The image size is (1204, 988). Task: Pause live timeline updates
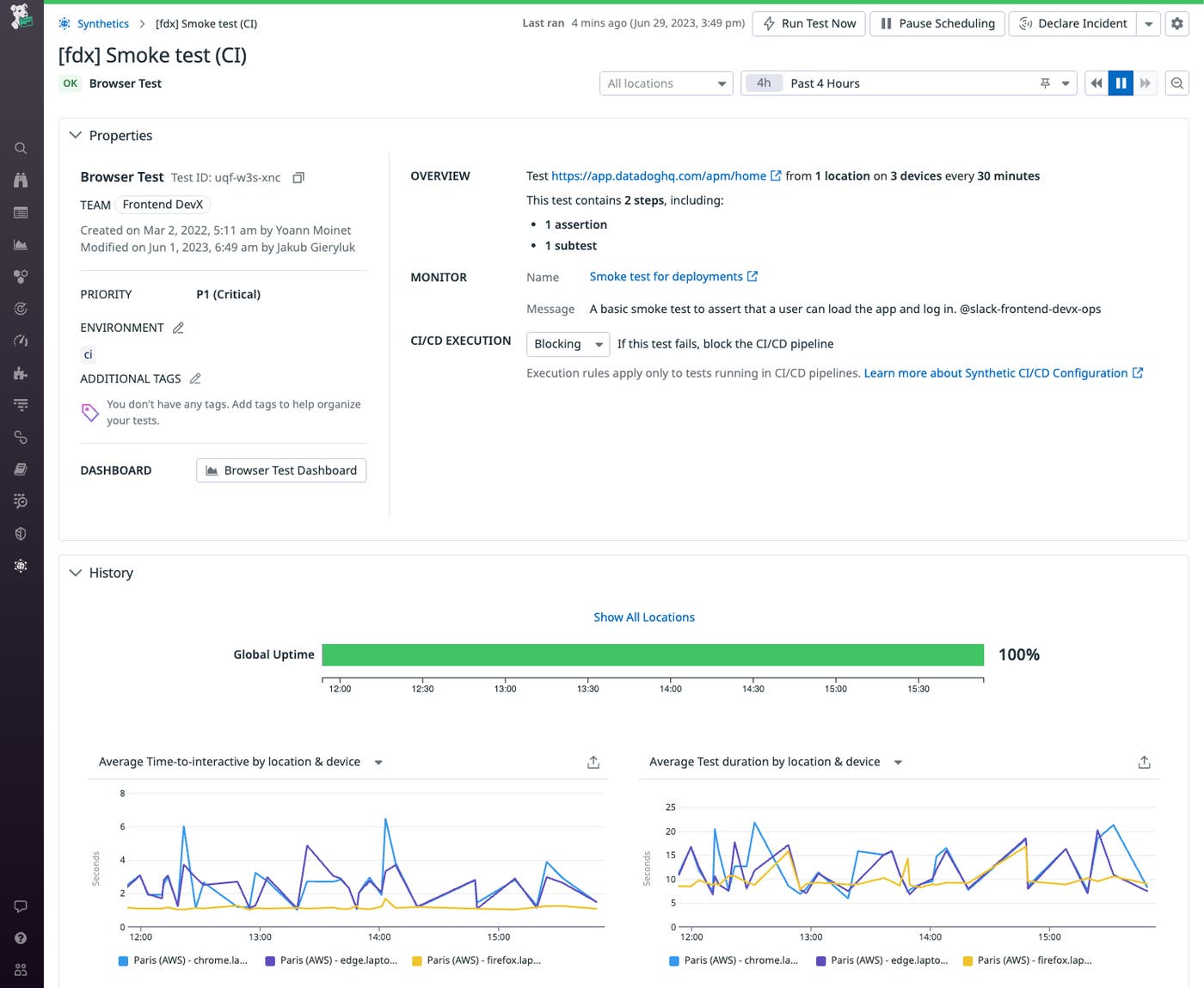(x=1121, y=83)
